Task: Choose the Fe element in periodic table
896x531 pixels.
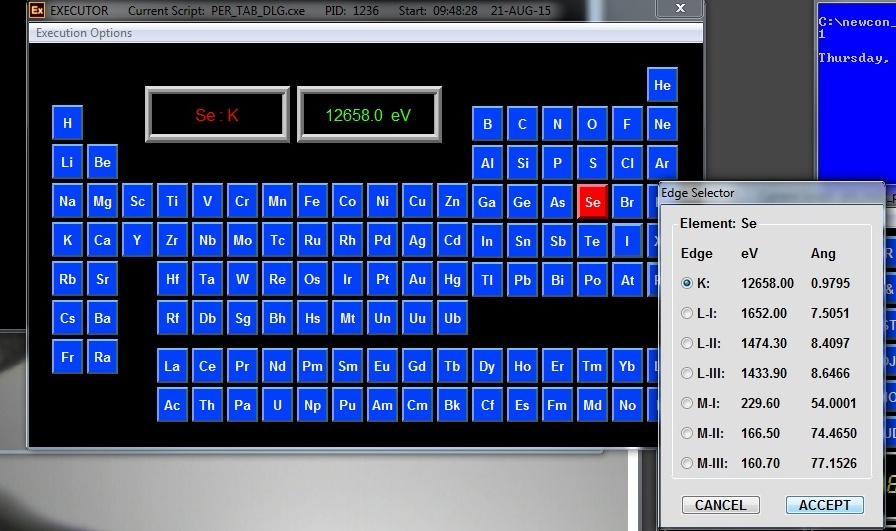Action: tap(312, 202)
